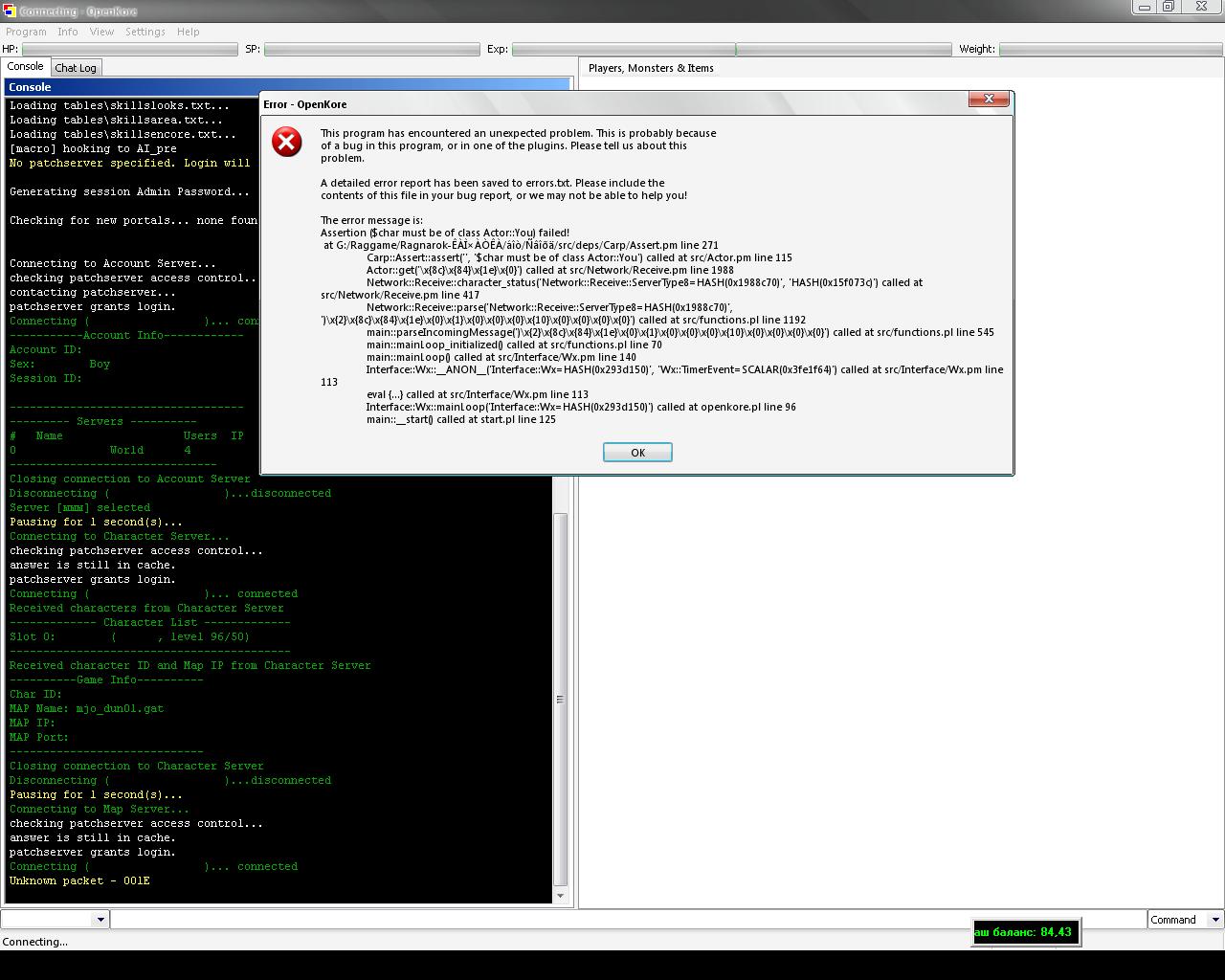This screenshot has height=980, width=1225.
Task: Click 'MAP Name: mjo_dun01.gat' console line
Action: 86,708
